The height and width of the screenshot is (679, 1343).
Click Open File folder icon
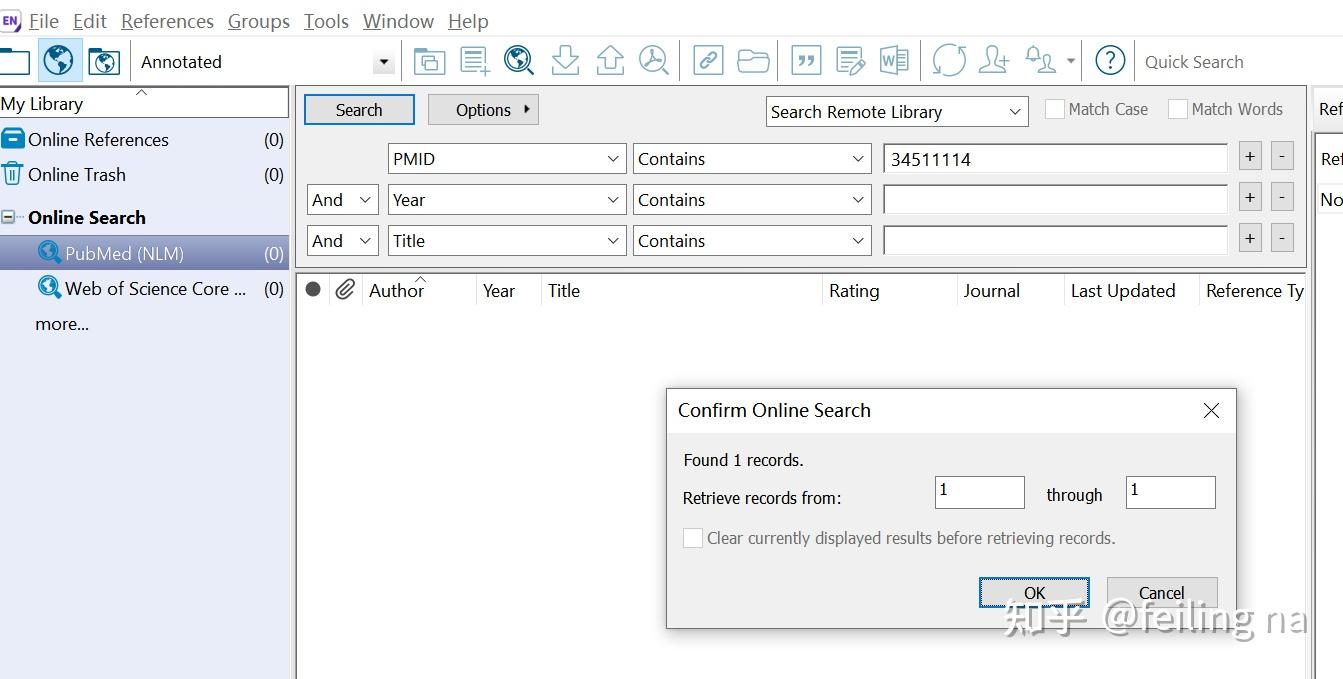pyautogui.click(x=753, y=61)
